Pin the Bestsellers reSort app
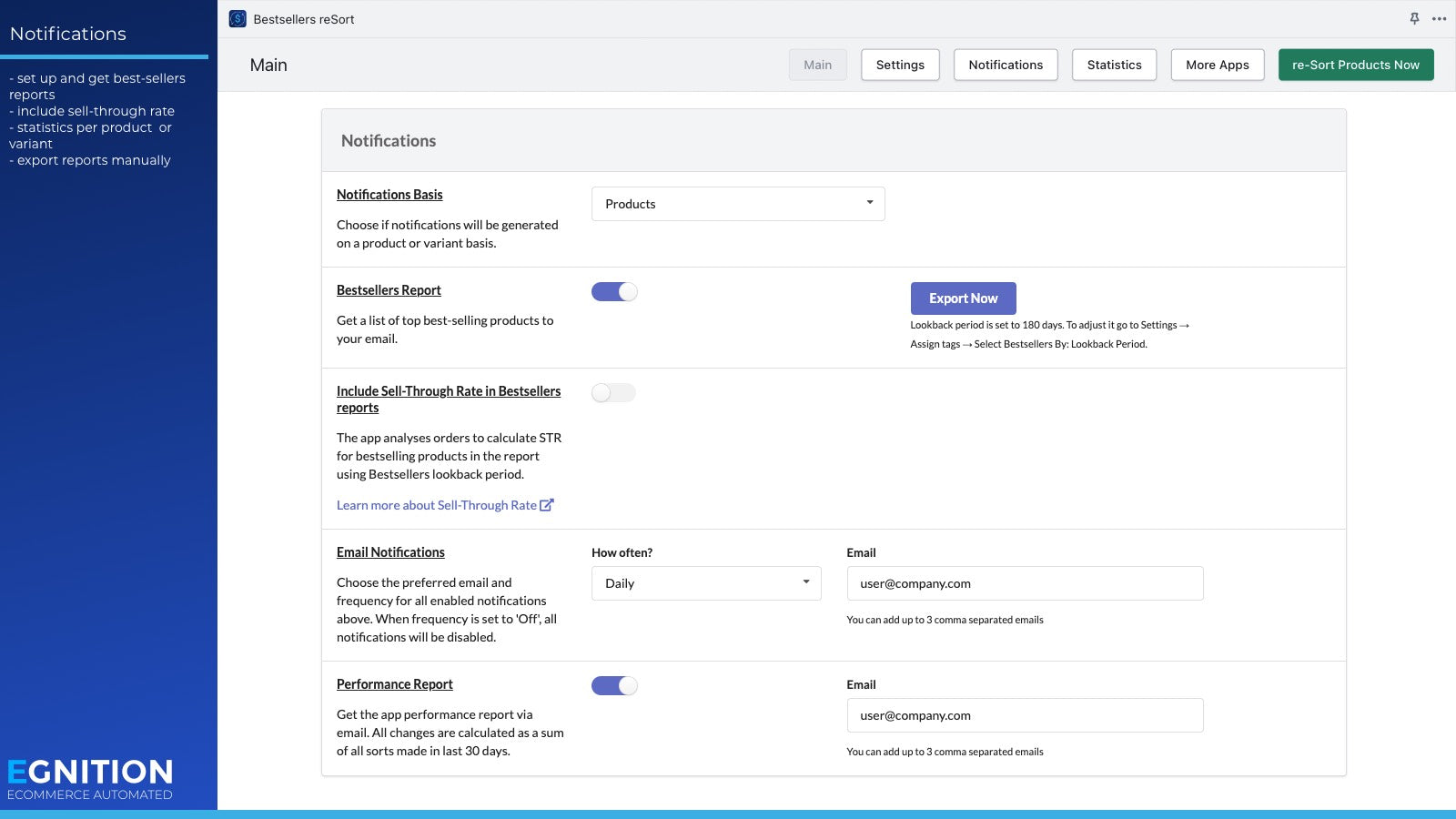 [x=1413, y=18]
